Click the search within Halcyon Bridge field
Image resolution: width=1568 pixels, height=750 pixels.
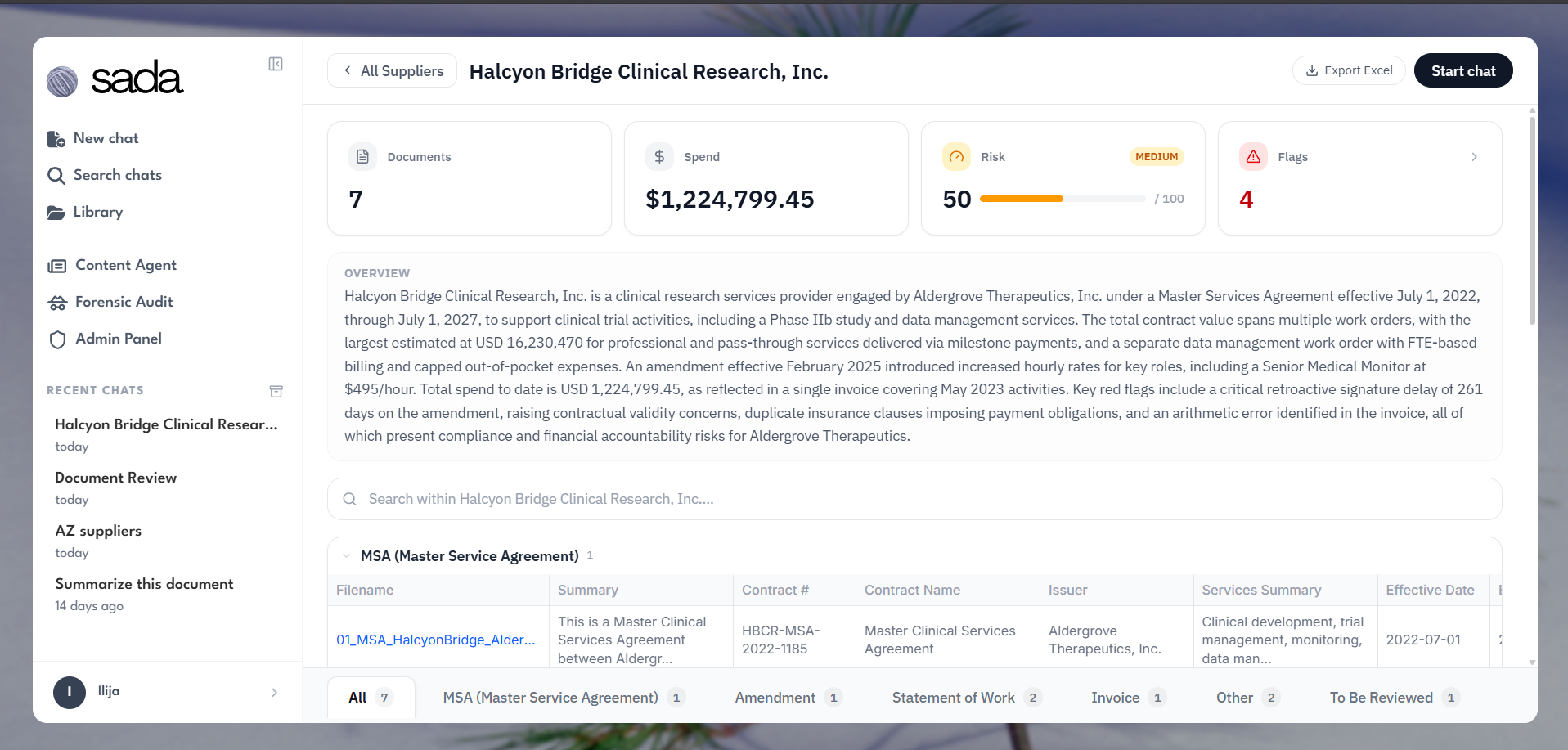pyautogui.click(x=914, y=499)
